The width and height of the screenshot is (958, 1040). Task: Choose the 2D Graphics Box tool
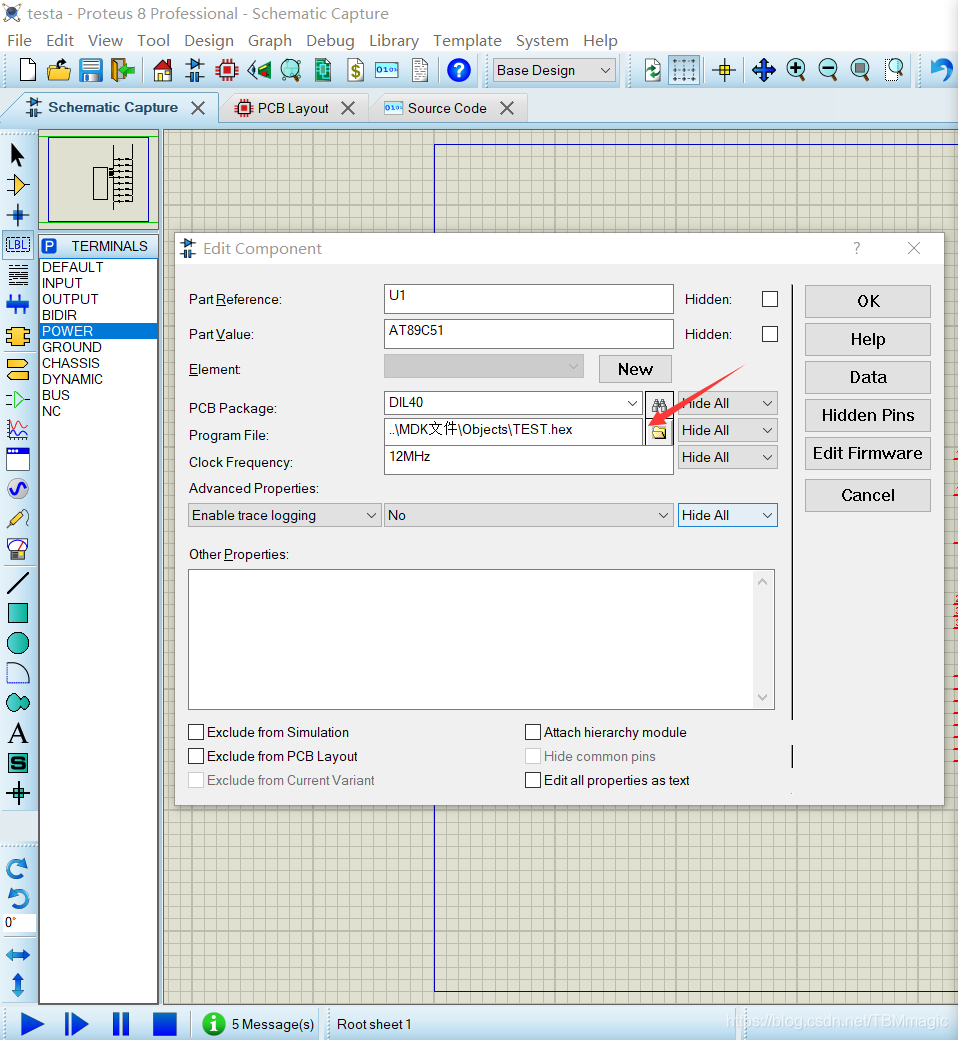coord(18,613)
